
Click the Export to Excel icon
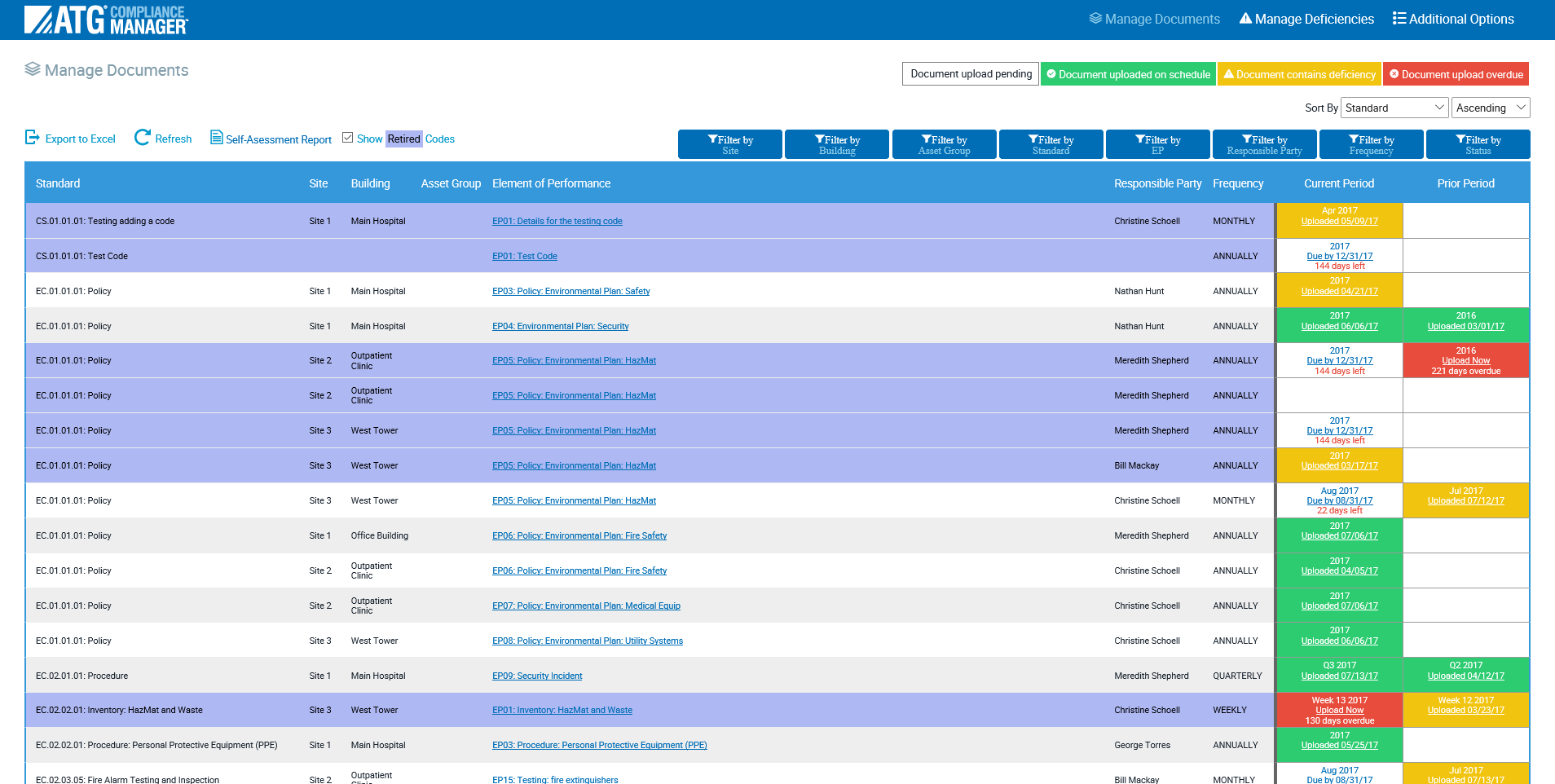(32, 138)
